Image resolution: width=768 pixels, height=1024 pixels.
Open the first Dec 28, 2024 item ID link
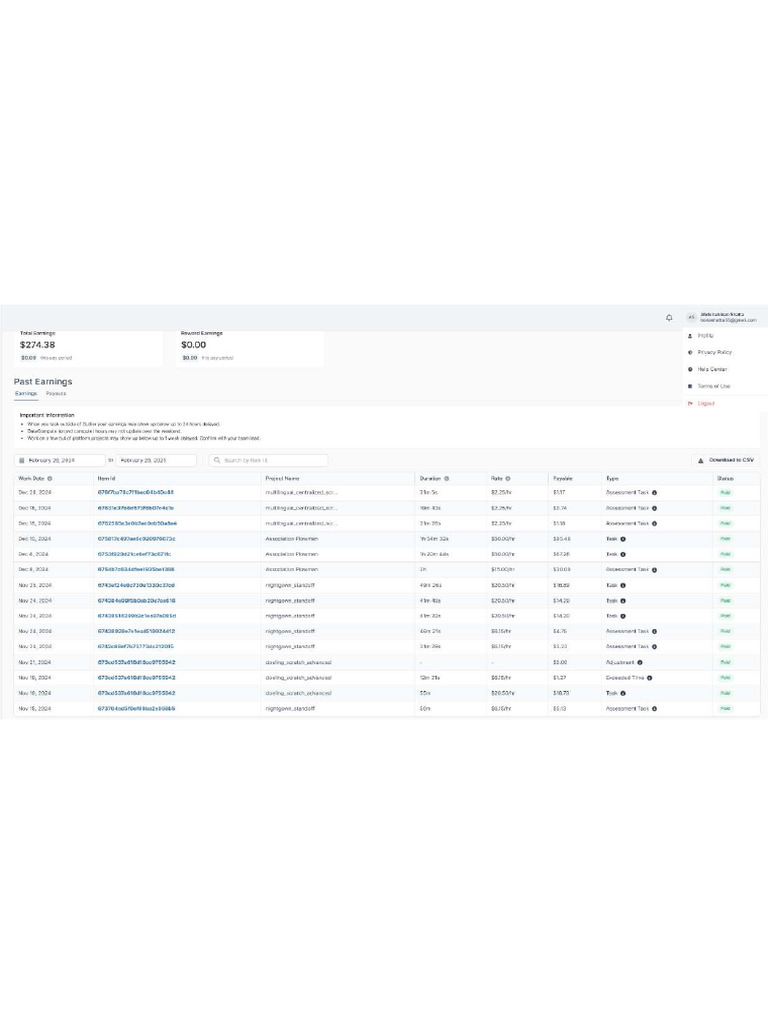tap(135, 493)
